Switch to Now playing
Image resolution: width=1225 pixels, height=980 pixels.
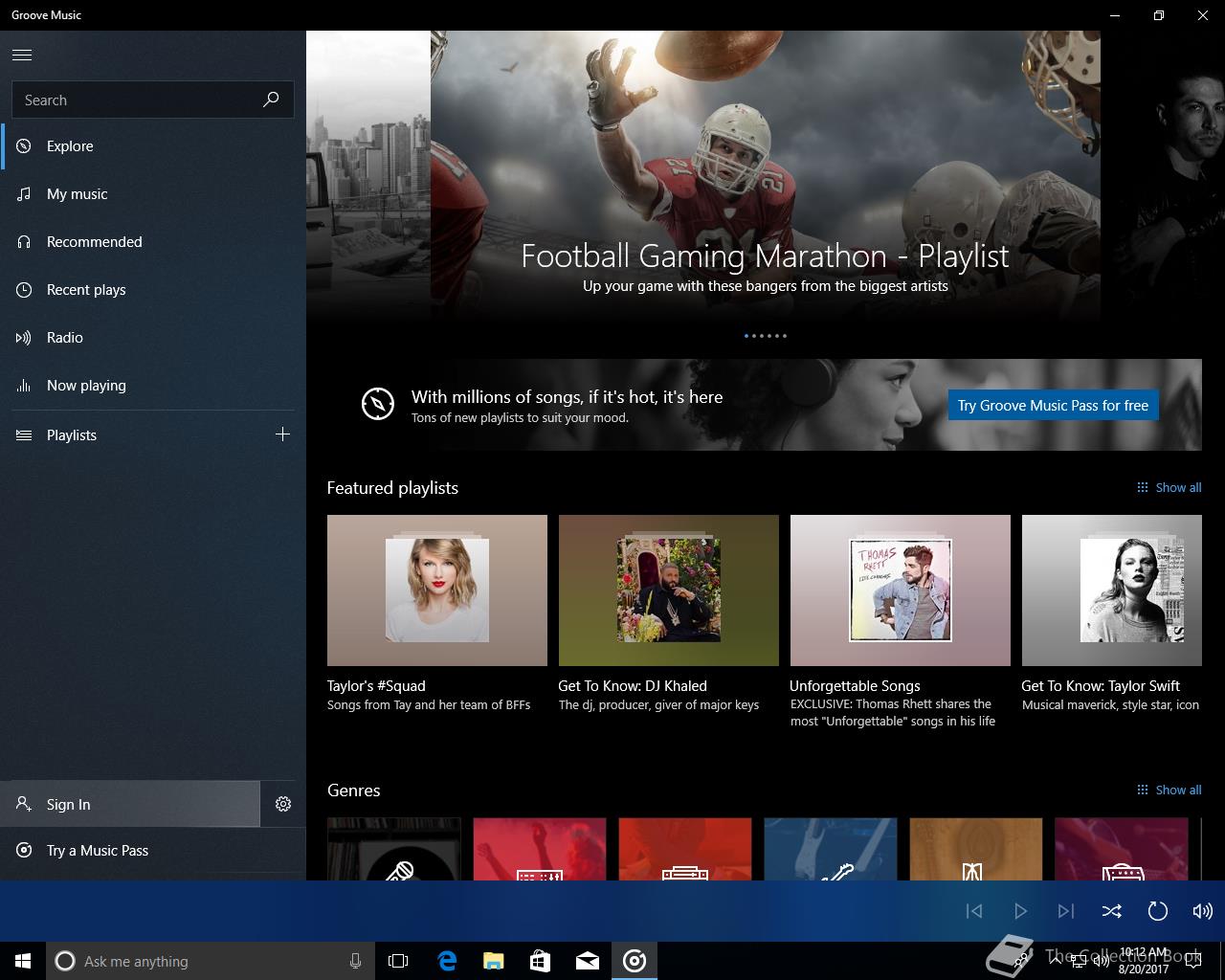click(153, 386)
